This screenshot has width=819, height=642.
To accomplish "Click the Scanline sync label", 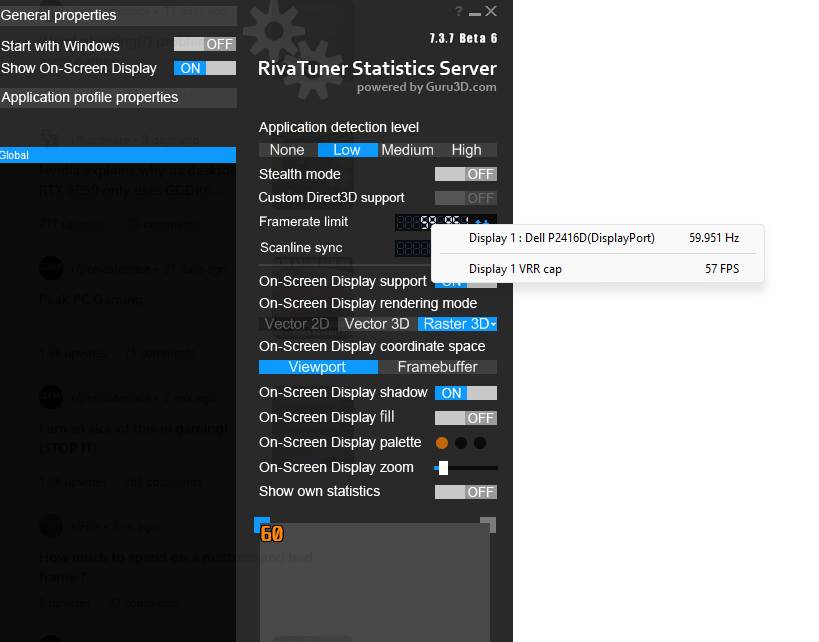I will tap(301, 248).
